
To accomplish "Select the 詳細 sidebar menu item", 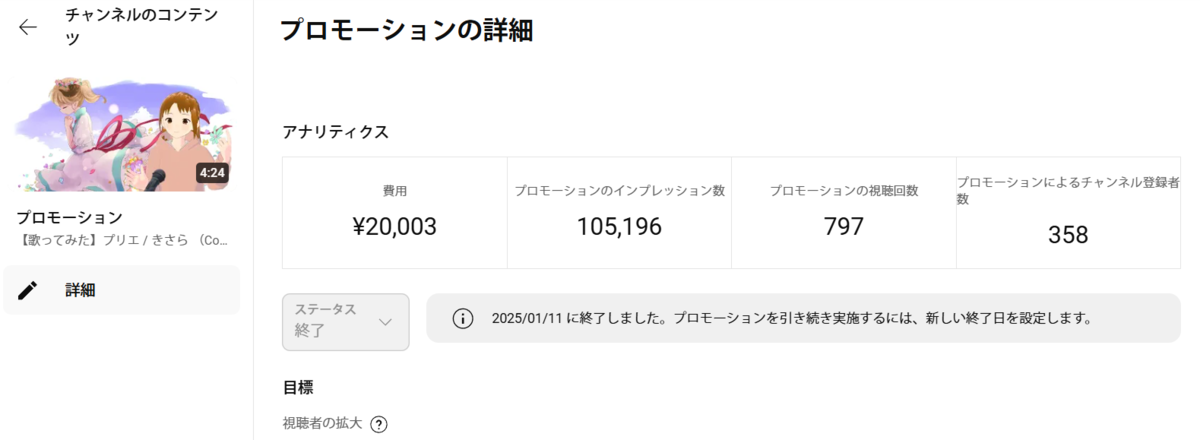I will (x=121, y=290).
